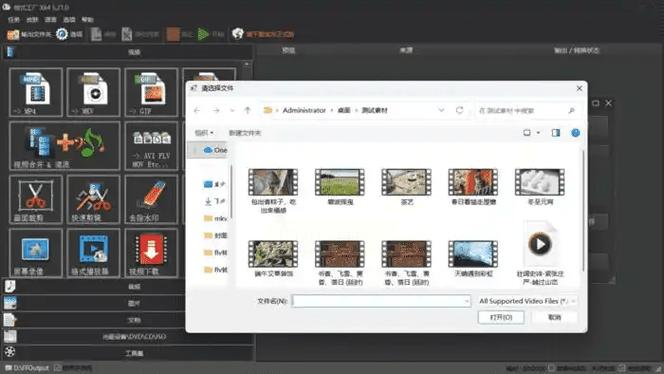
Task: Select the blue sky video thumbnail
Action: click(473, 254)
